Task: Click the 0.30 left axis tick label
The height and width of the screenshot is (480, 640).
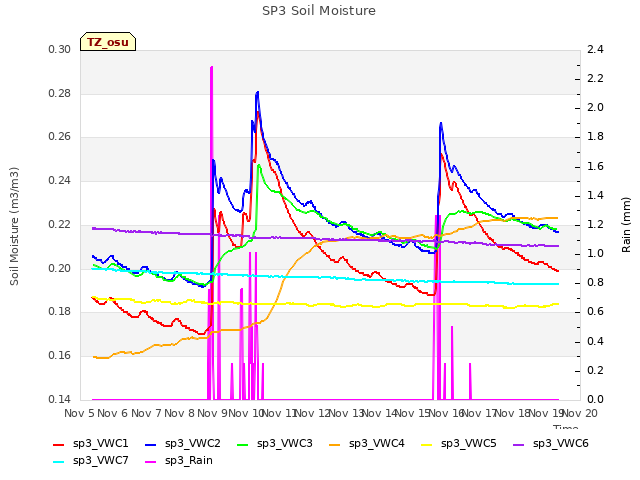Action: pyautogui.click(x=60, y=49)
